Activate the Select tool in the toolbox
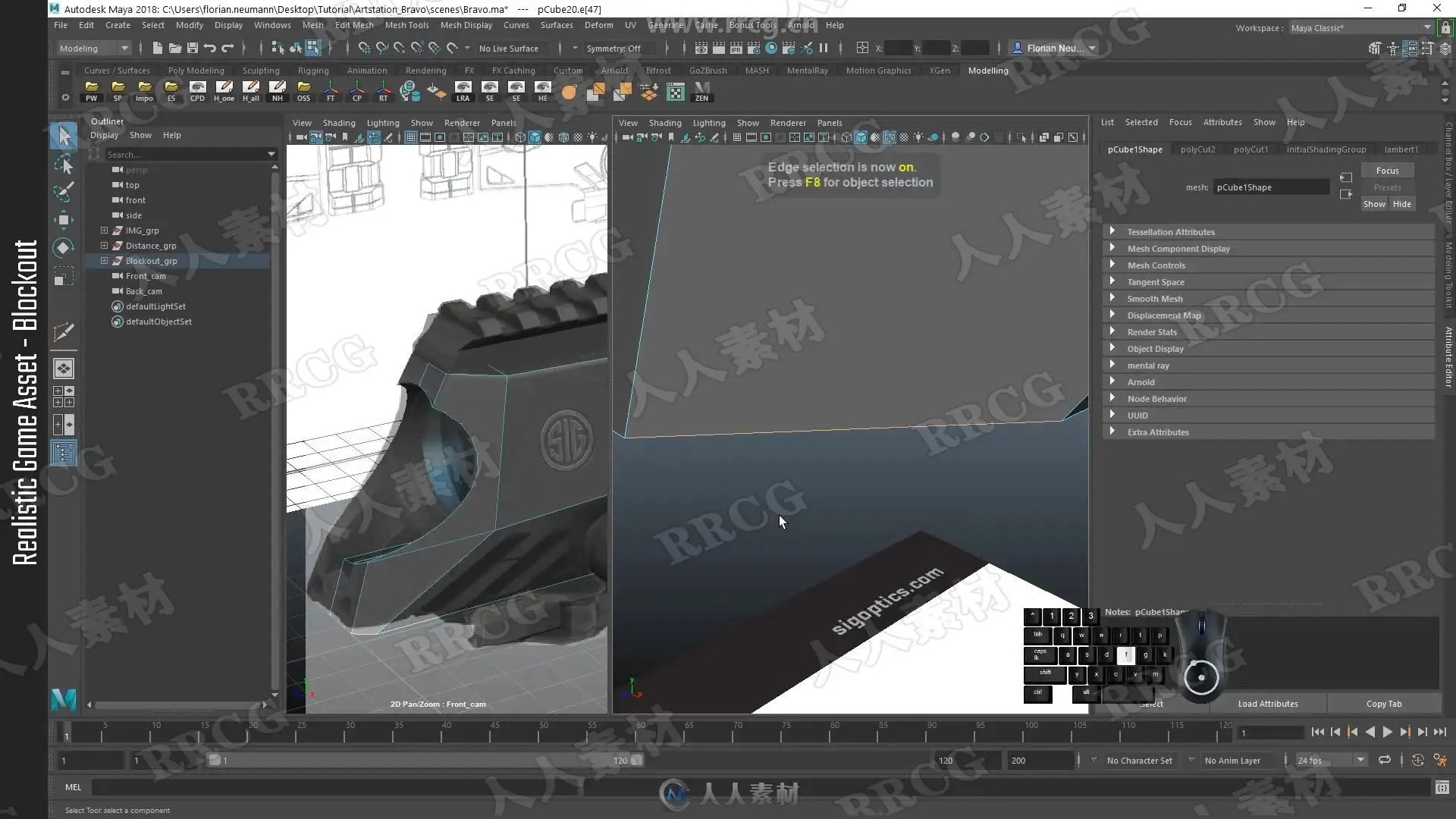The image size is (1456, 819). pos(64,136)
